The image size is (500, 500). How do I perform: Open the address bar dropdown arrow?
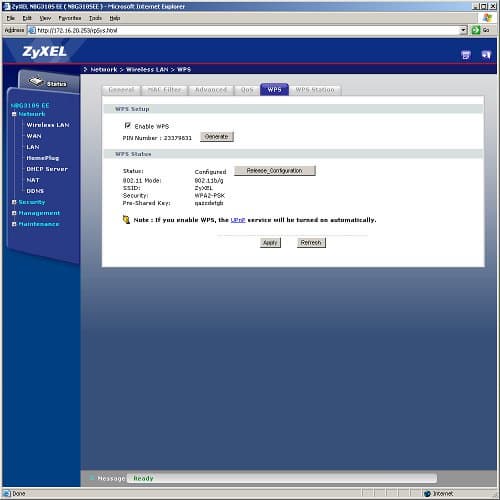463,30
